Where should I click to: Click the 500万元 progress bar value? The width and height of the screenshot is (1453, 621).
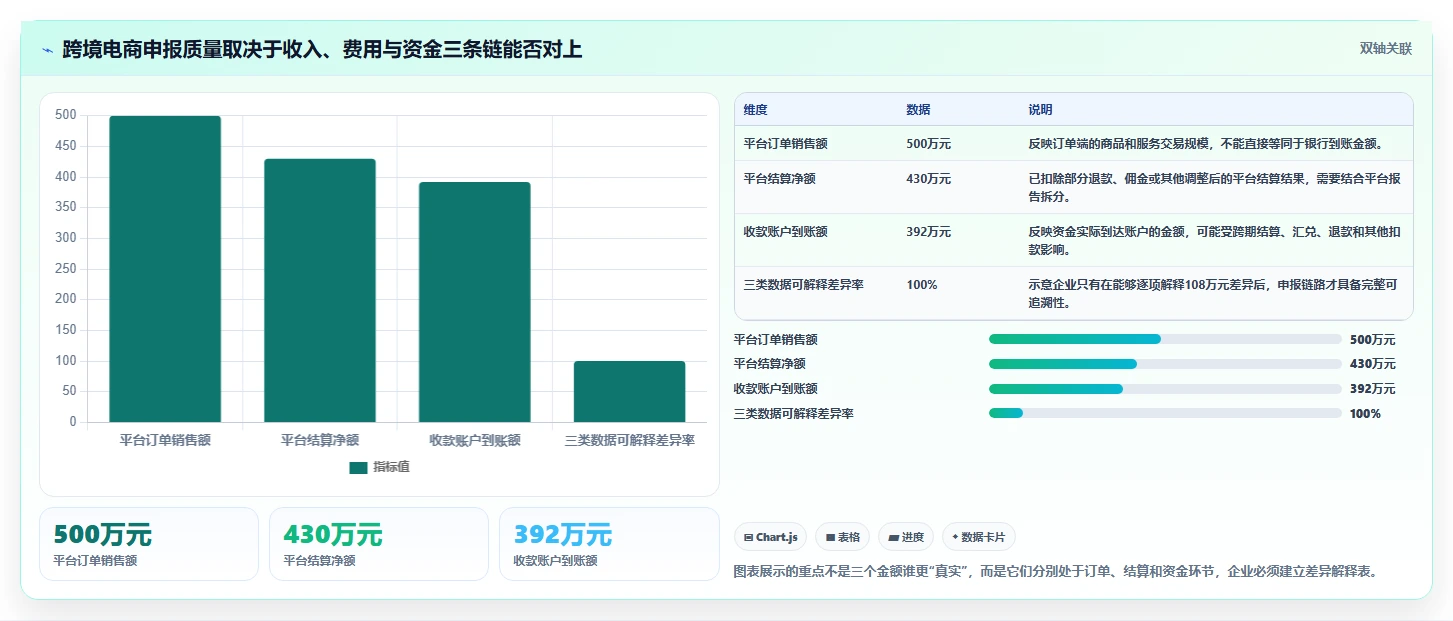pyautogui.click(x=1372, y=340)
